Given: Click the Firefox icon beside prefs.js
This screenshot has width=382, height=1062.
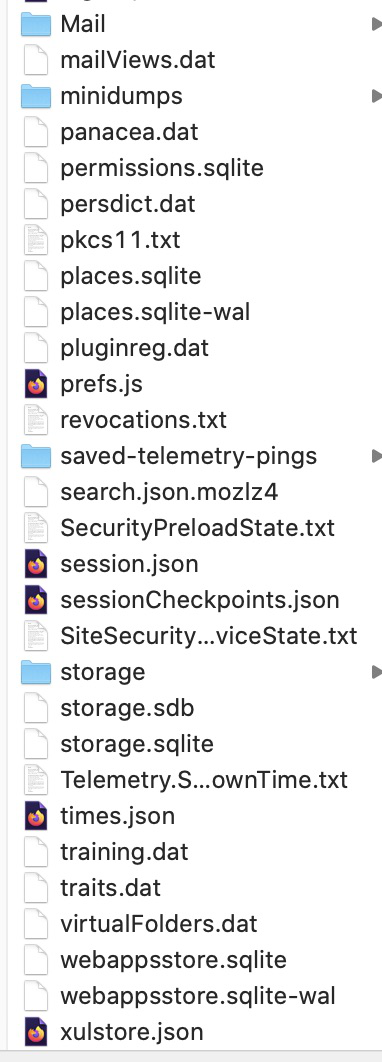Looking at the screenshot, I should coord(36,384).
